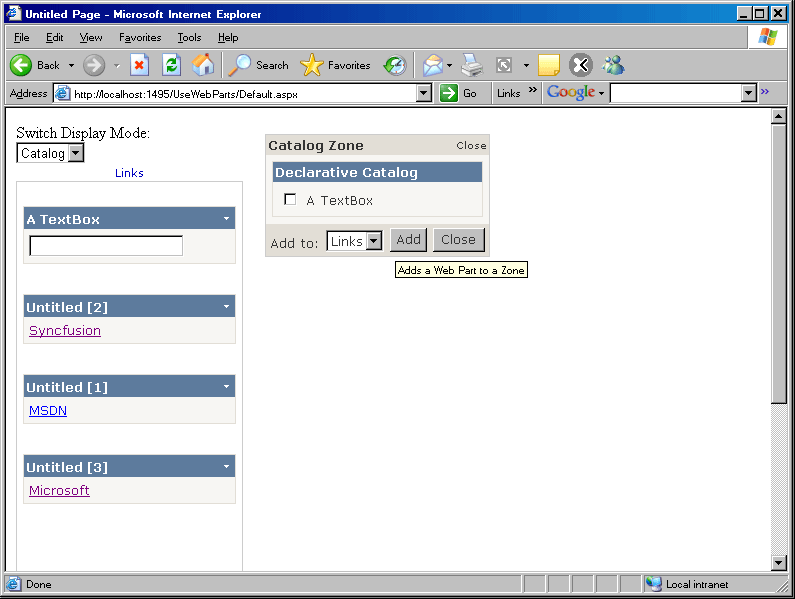Click the Print icon in the toolbar
This screenshot has height=599, width=795.
pos(472,65)
